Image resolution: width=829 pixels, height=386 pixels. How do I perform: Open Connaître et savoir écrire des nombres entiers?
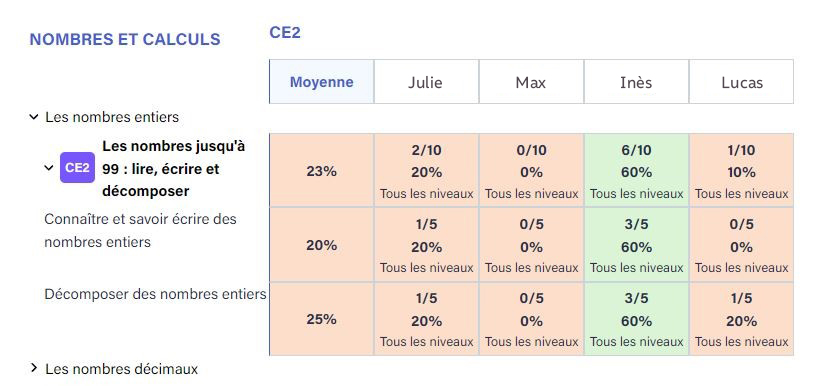click(141, 231)
